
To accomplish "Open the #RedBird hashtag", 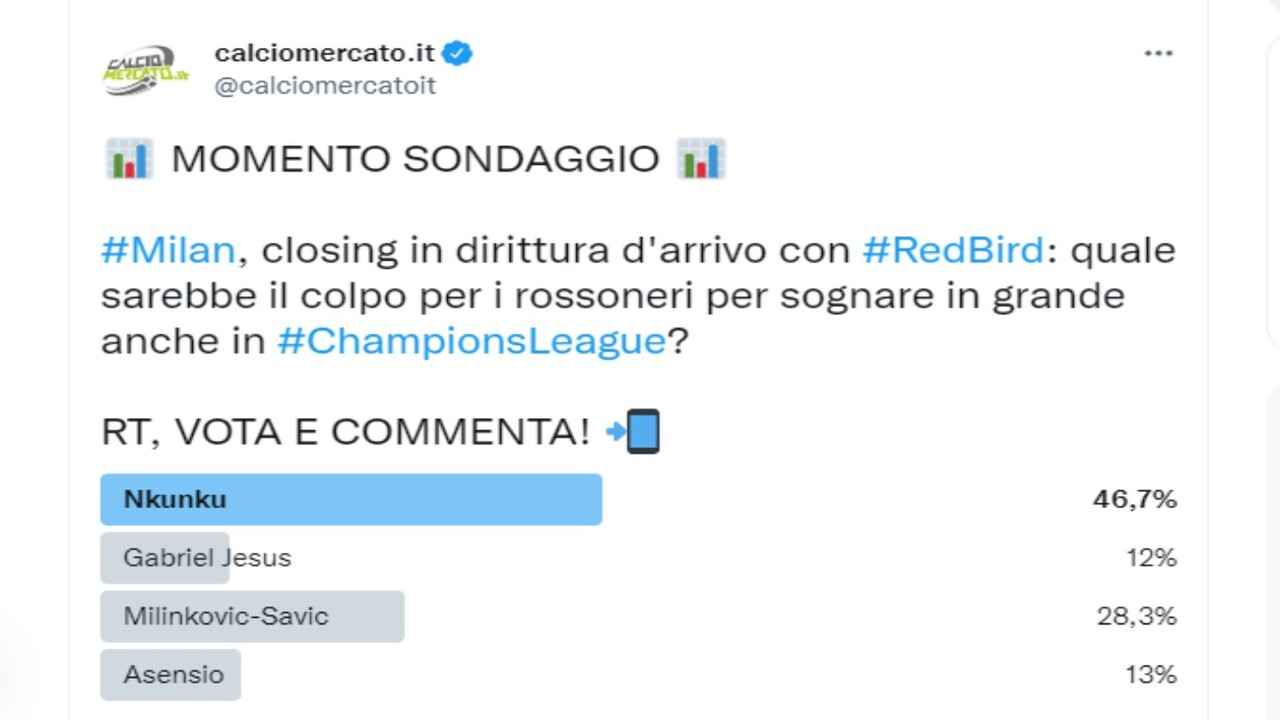I will click(x=953, y=250).
